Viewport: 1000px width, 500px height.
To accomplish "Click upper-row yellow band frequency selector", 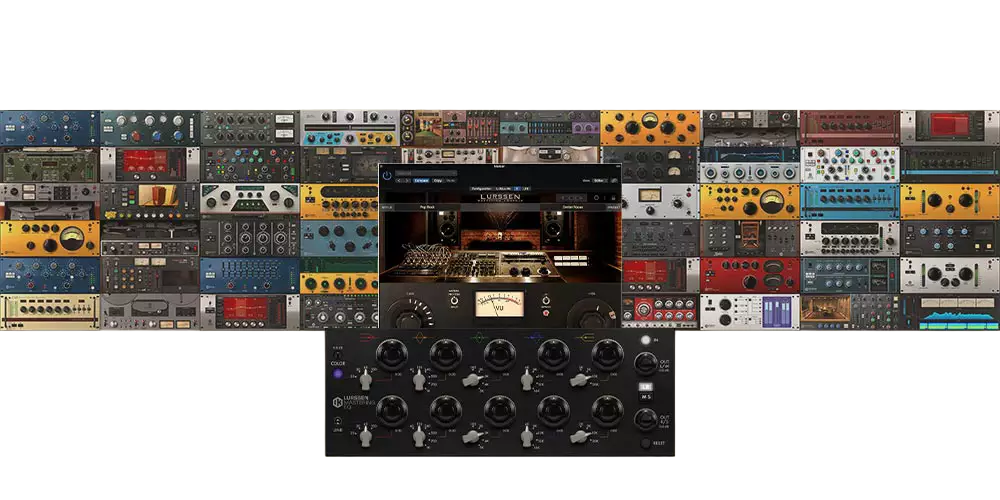I will (579, 380).
